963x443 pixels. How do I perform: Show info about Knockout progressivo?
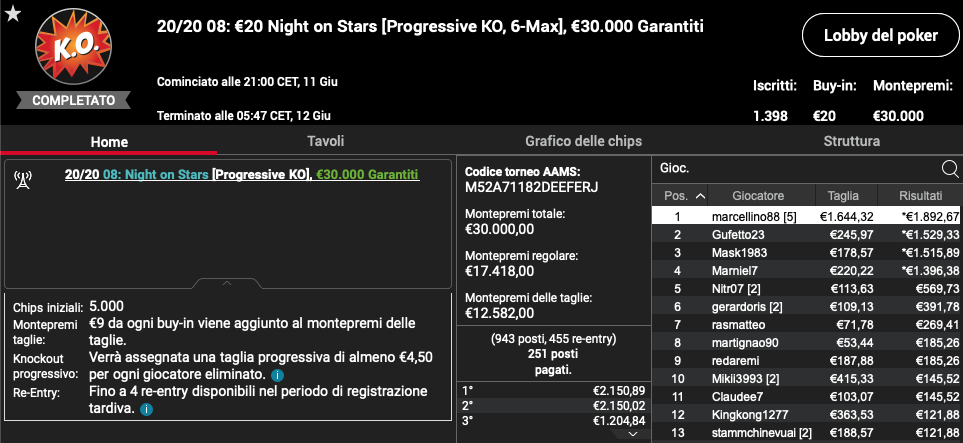[277, 374]
